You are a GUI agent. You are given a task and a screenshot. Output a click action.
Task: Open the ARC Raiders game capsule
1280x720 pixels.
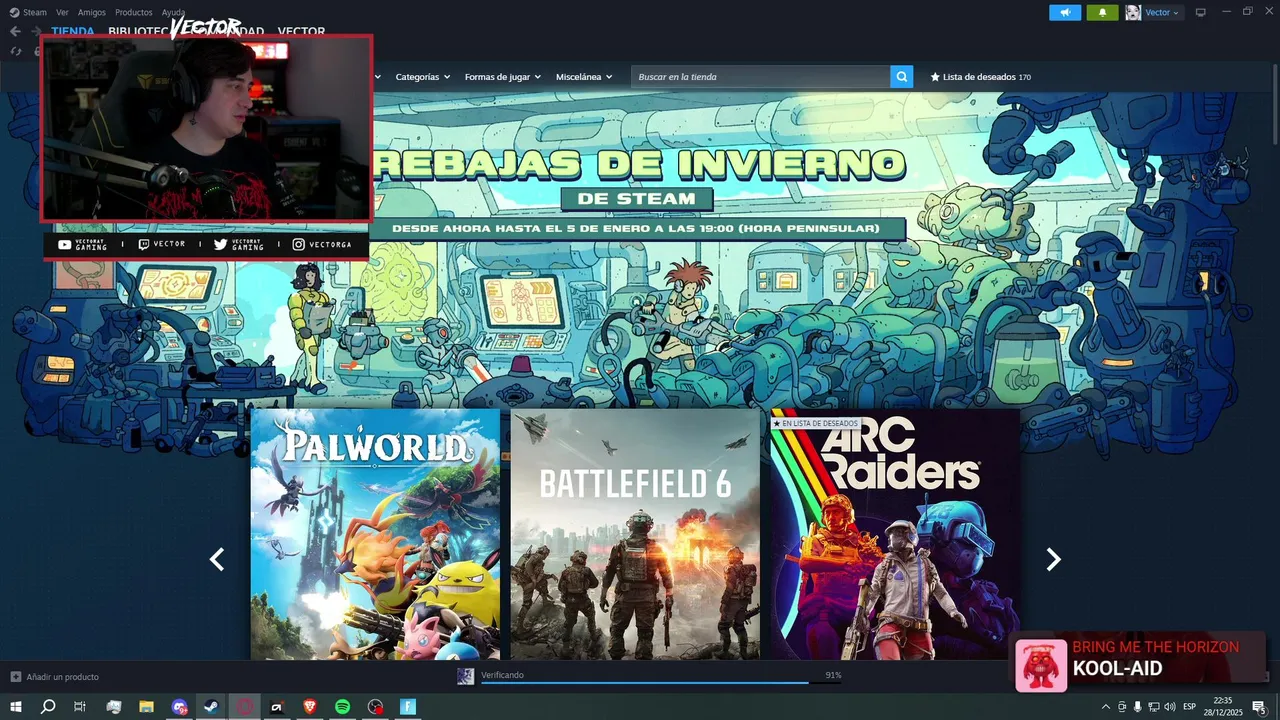895,534
